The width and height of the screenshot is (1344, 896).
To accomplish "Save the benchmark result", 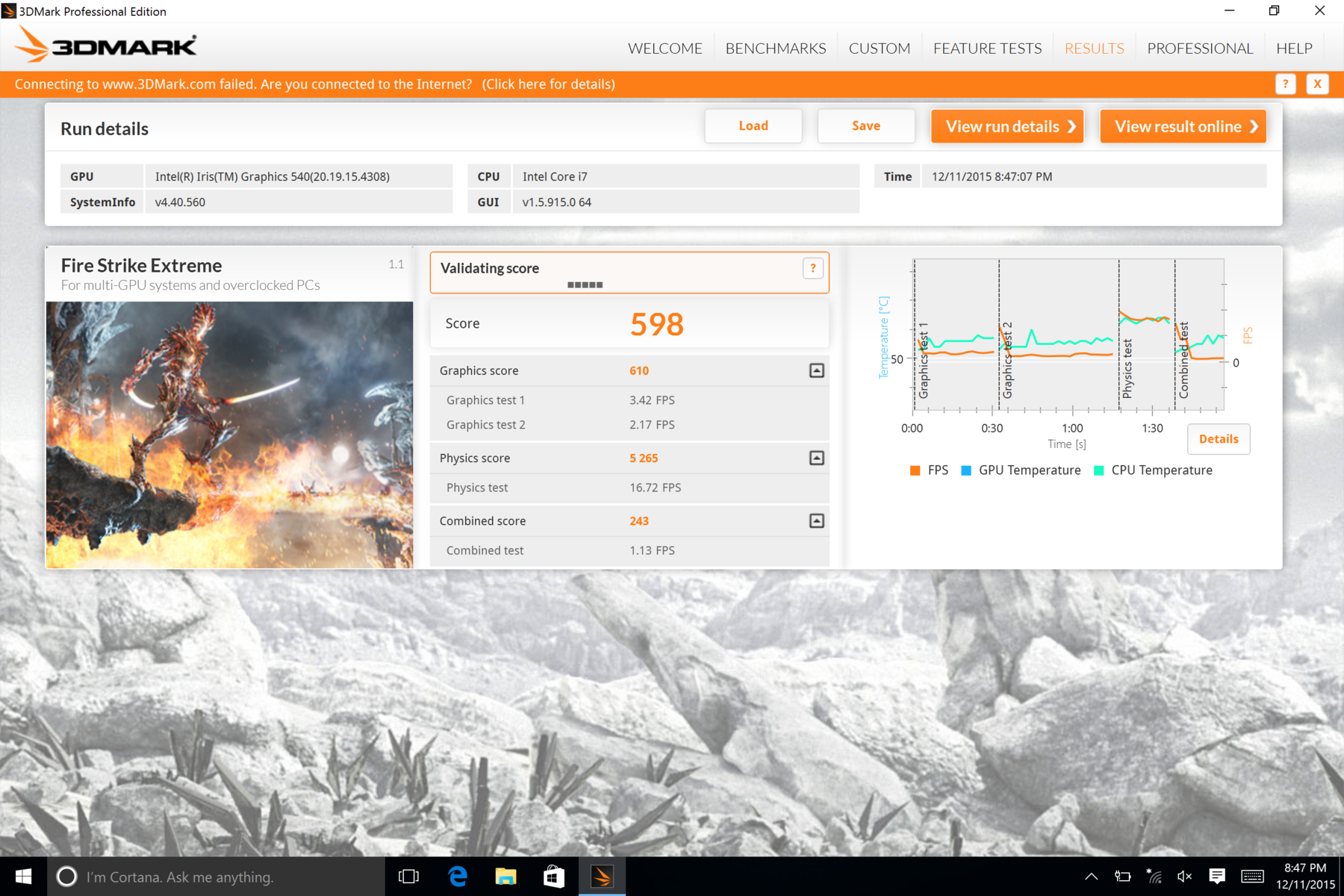I will pyautogui.click(x=866, y=126).
